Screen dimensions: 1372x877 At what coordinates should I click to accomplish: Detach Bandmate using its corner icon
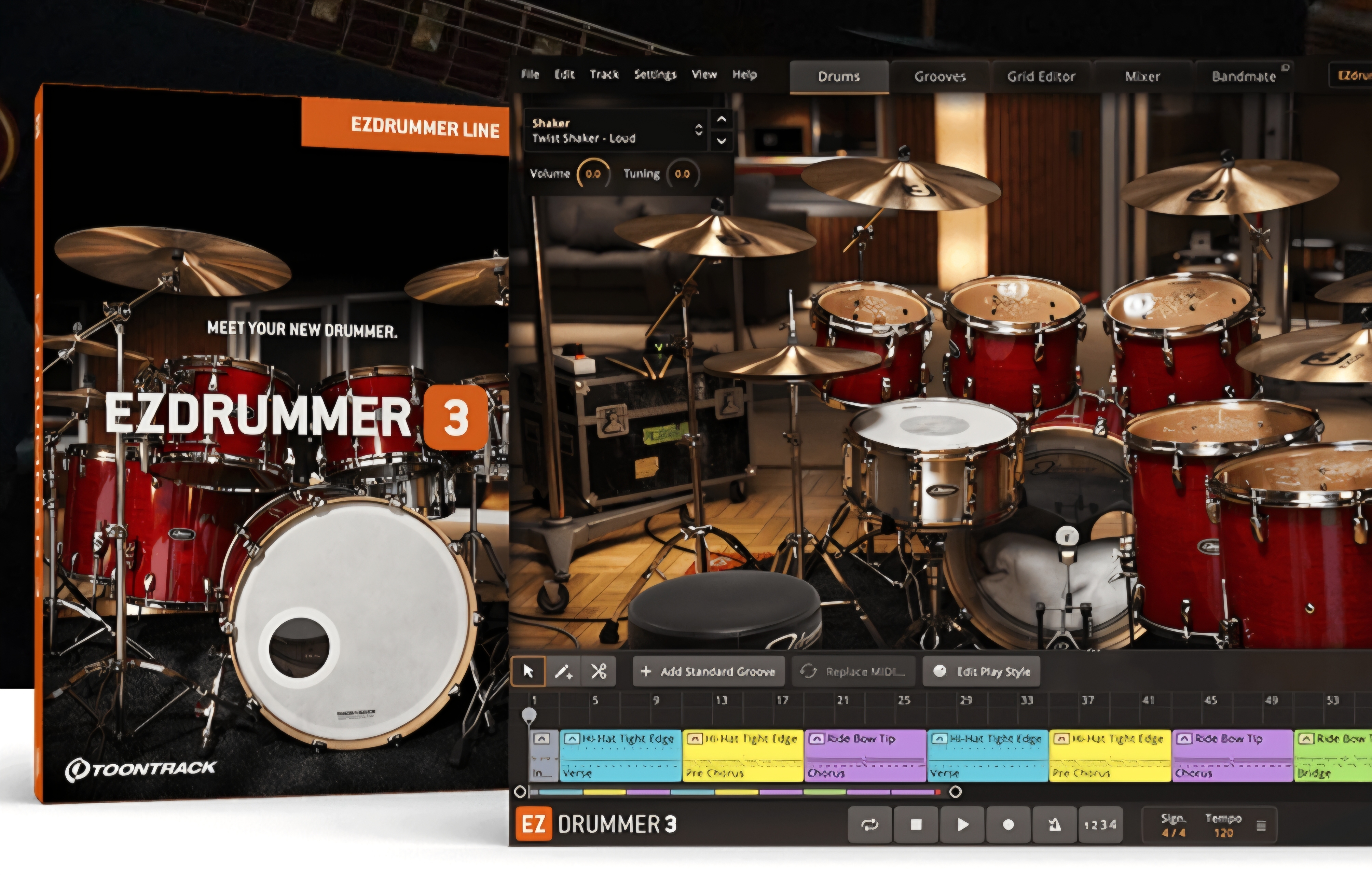[1285, 67]
